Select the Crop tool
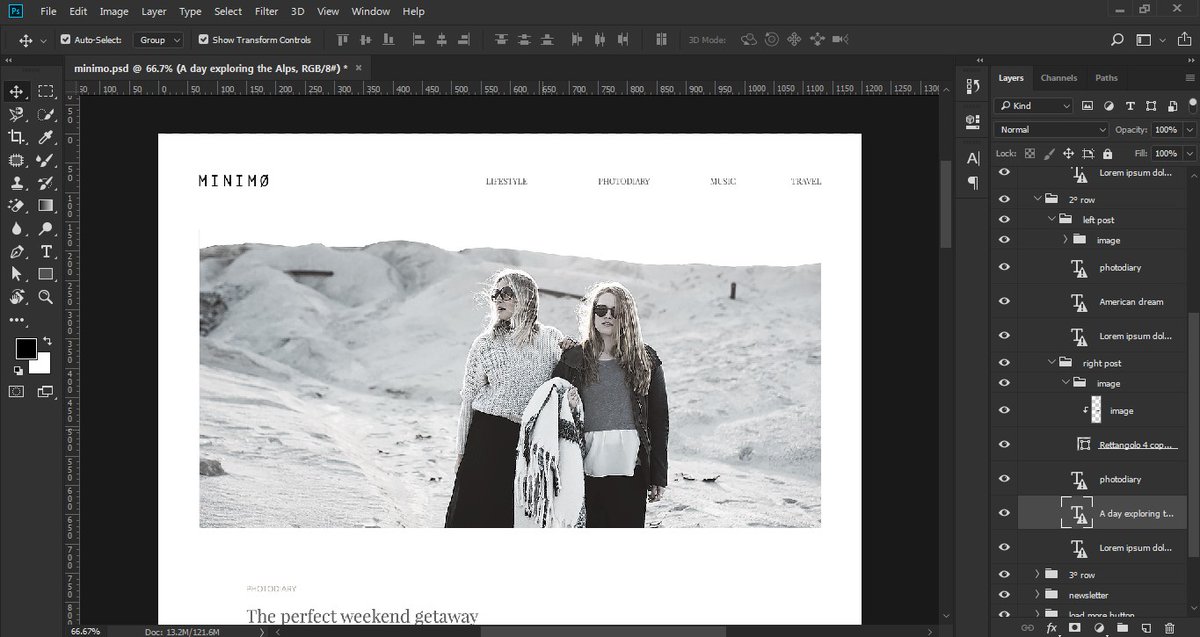This screenshot has height=637, width=1200. coord(16,137)
